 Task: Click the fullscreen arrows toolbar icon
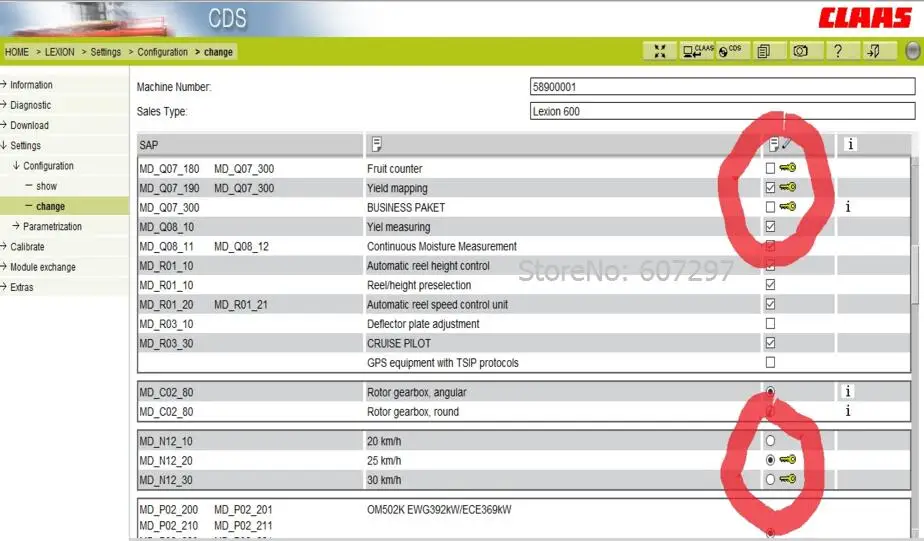coord(659,51)
